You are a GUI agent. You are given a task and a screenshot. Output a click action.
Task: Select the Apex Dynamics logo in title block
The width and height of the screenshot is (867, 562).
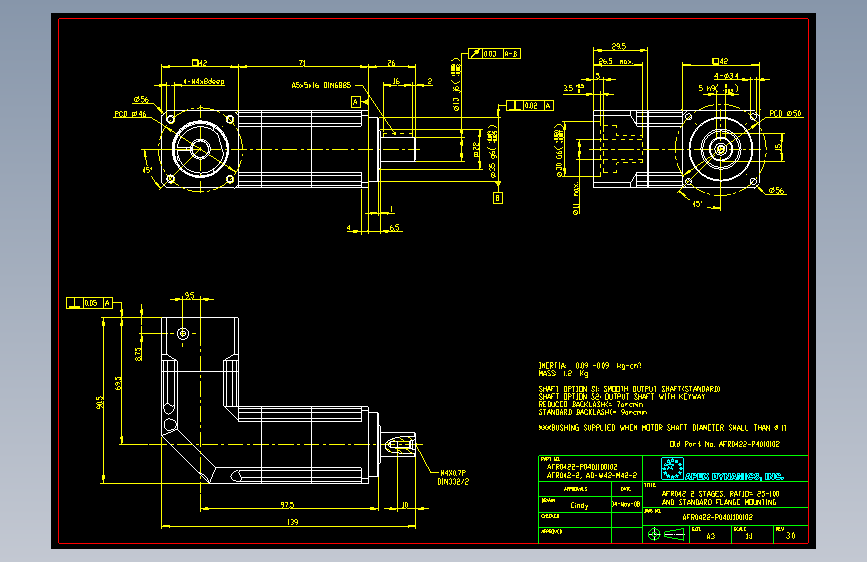pyautogui.click(x=722, y=469)
